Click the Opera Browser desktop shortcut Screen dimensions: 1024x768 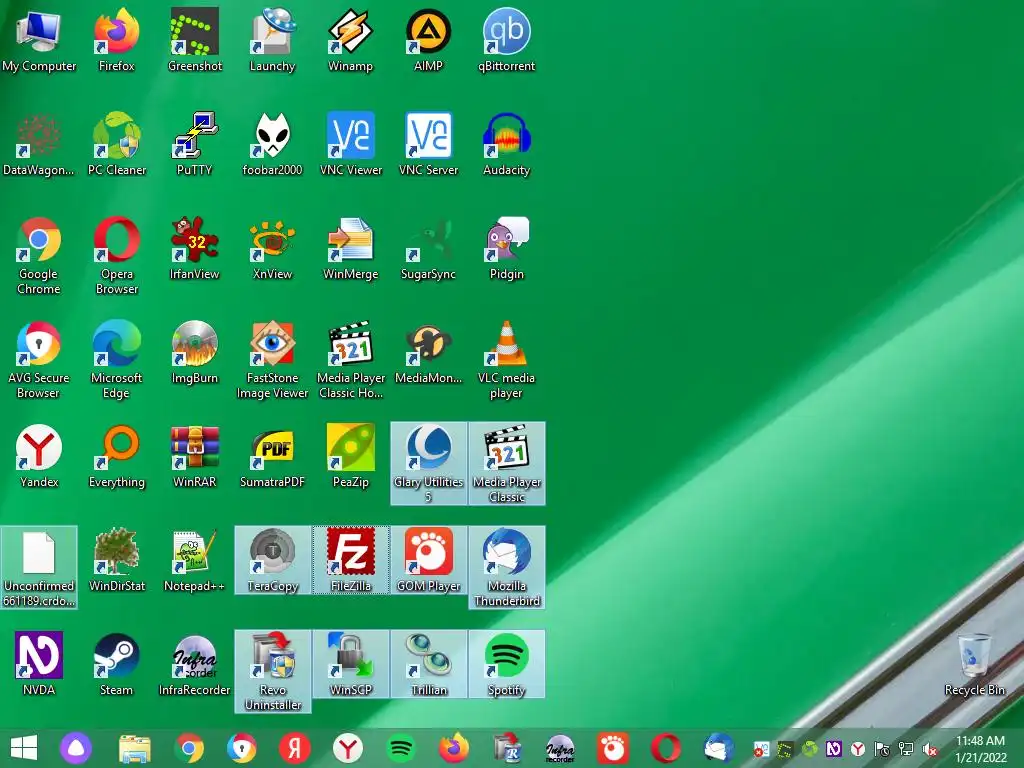[x=116, y=255]
